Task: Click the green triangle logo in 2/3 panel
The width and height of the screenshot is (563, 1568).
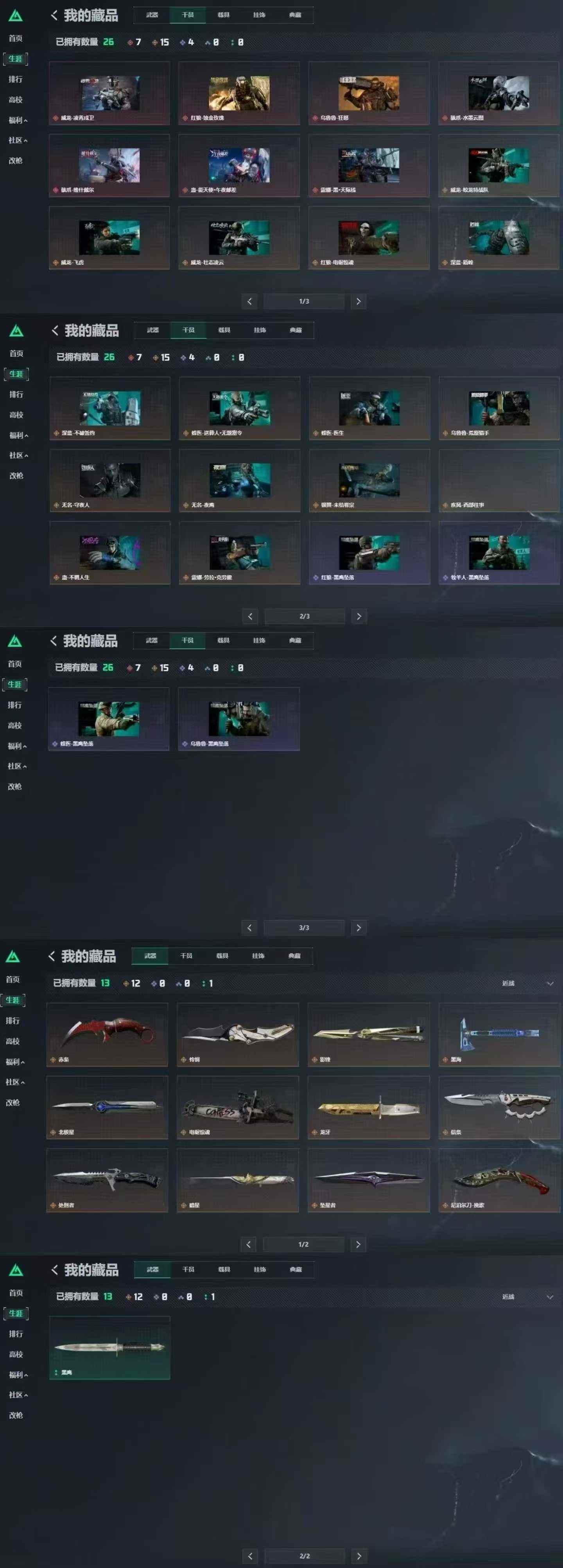Action: pyautogui.click(x=16, y=331)
